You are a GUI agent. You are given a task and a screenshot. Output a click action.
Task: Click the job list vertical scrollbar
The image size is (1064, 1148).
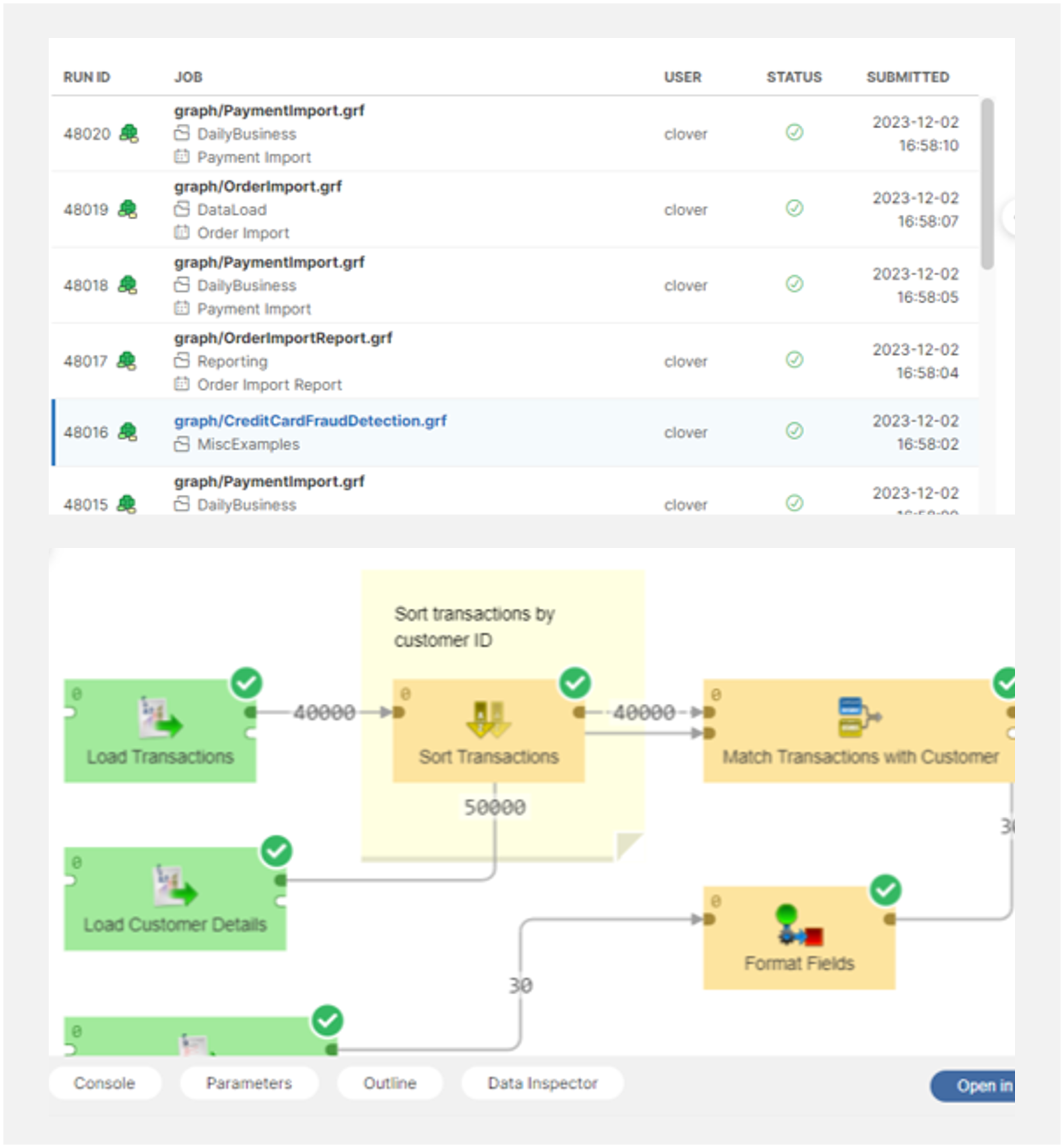(987, 184)
